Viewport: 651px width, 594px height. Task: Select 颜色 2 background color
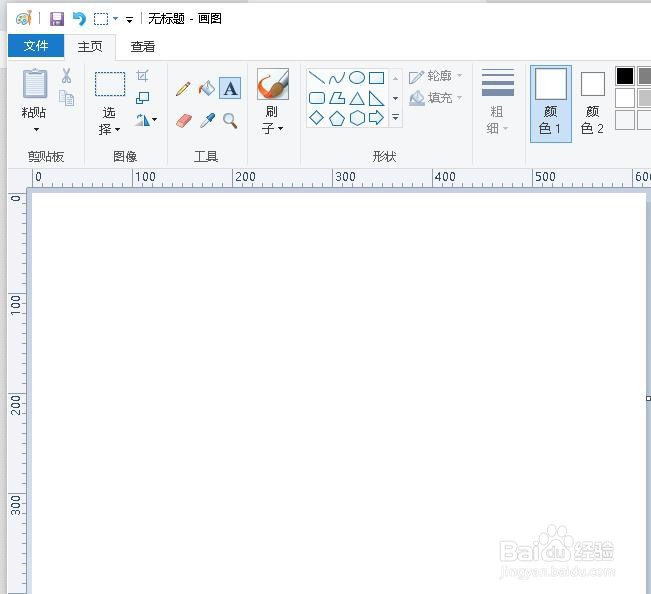coord(592,104)
